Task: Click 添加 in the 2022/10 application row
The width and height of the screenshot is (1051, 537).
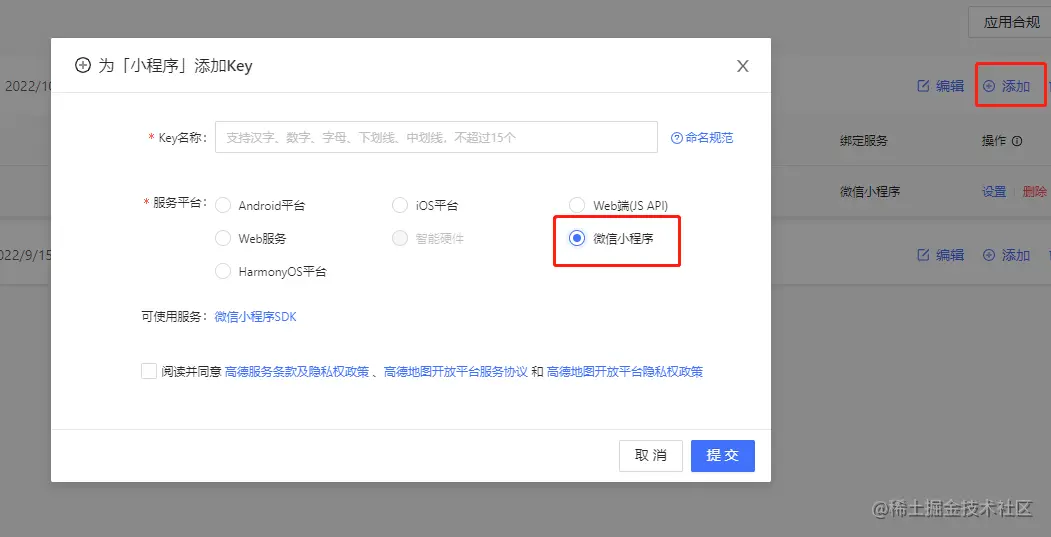Action: 1007,86
